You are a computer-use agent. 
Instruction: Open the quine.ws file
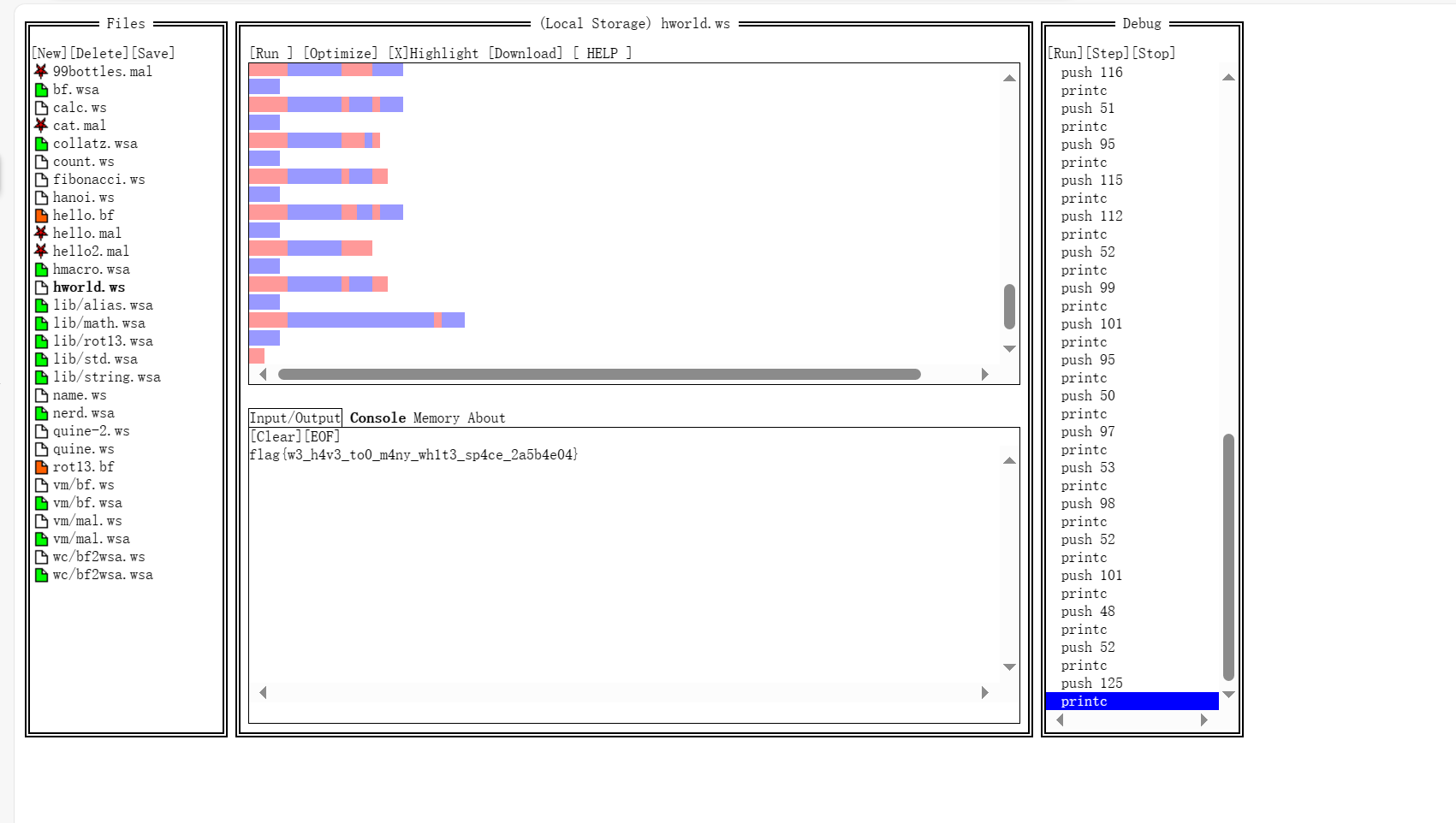click(83, 449)
